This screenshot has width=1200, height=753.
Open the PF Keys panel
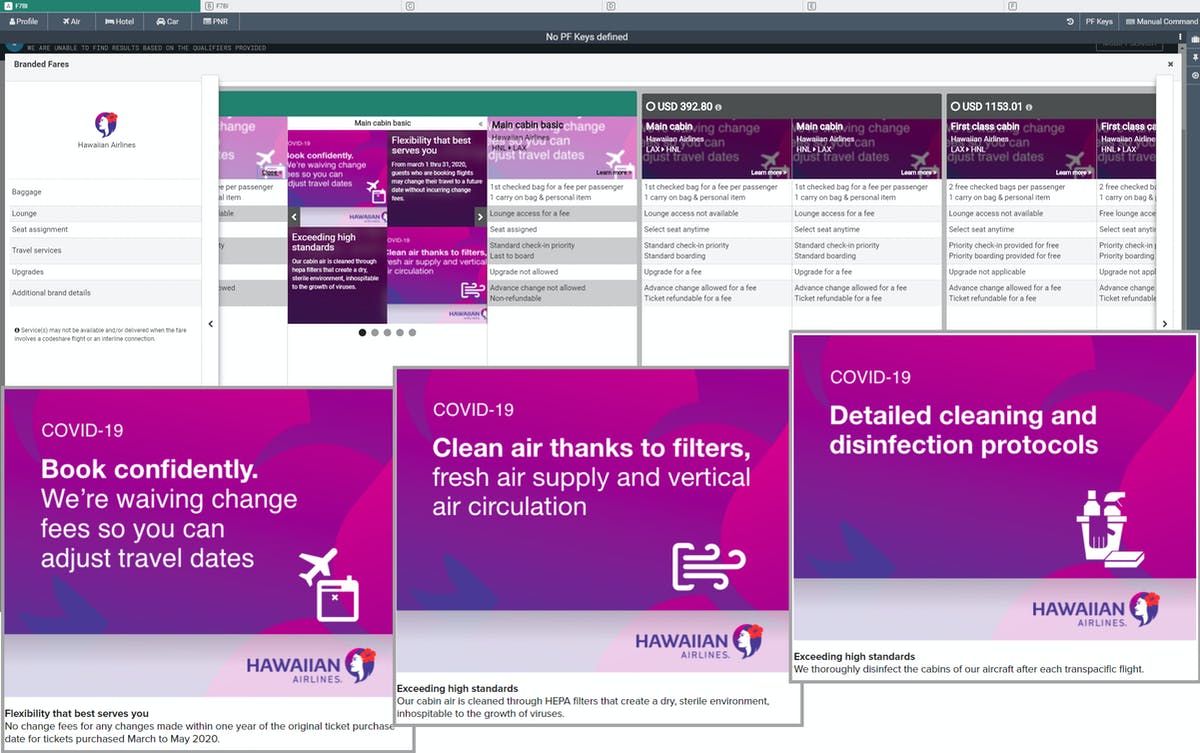pyautogui.click(x=1098, y=21)
